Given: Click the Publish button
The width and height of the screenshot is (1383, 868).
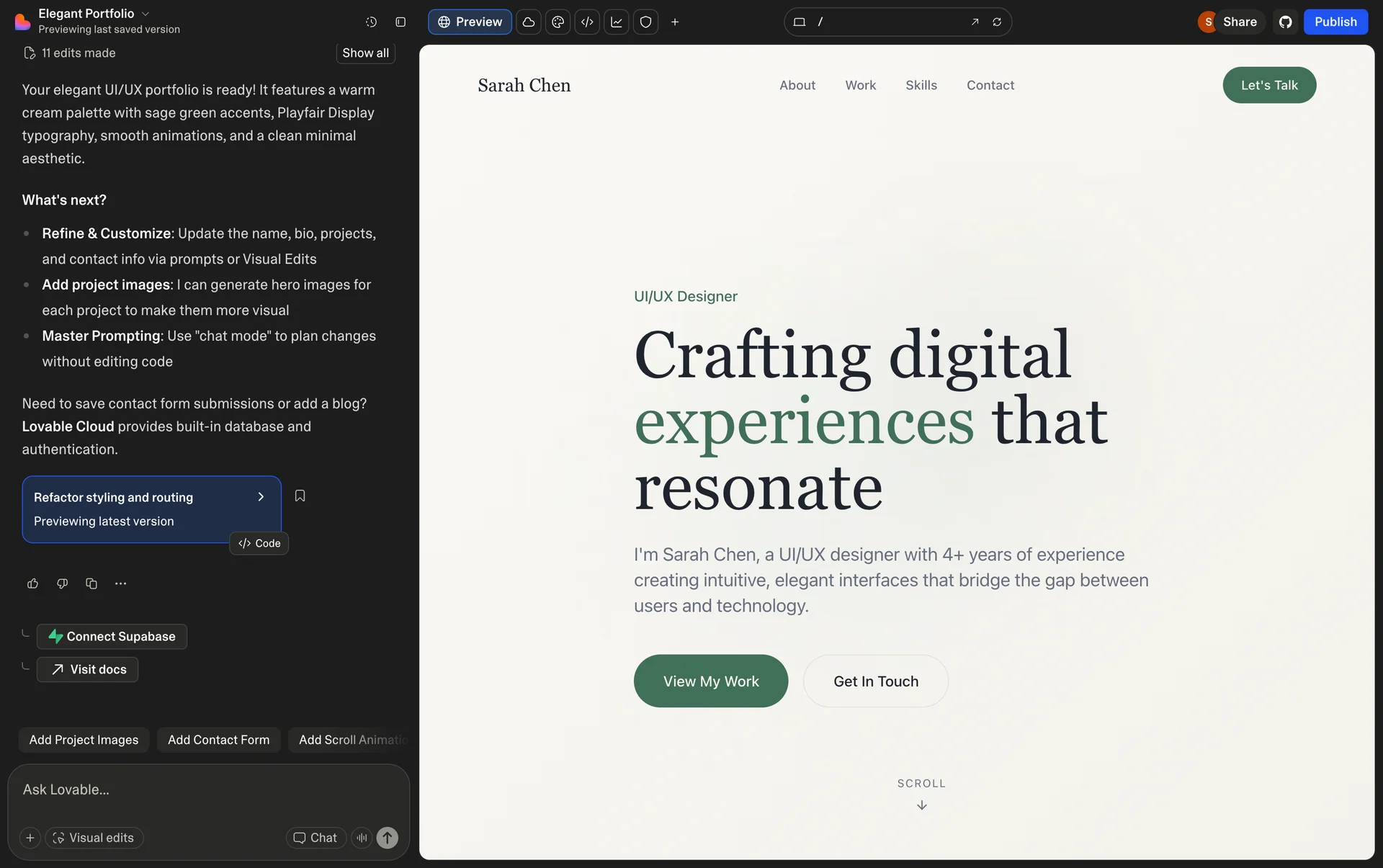Looking at the screenshot, I should coord(1335,22).
